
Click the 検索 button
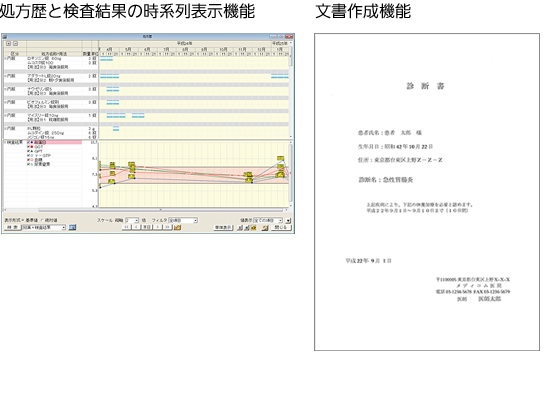(12, 228)
